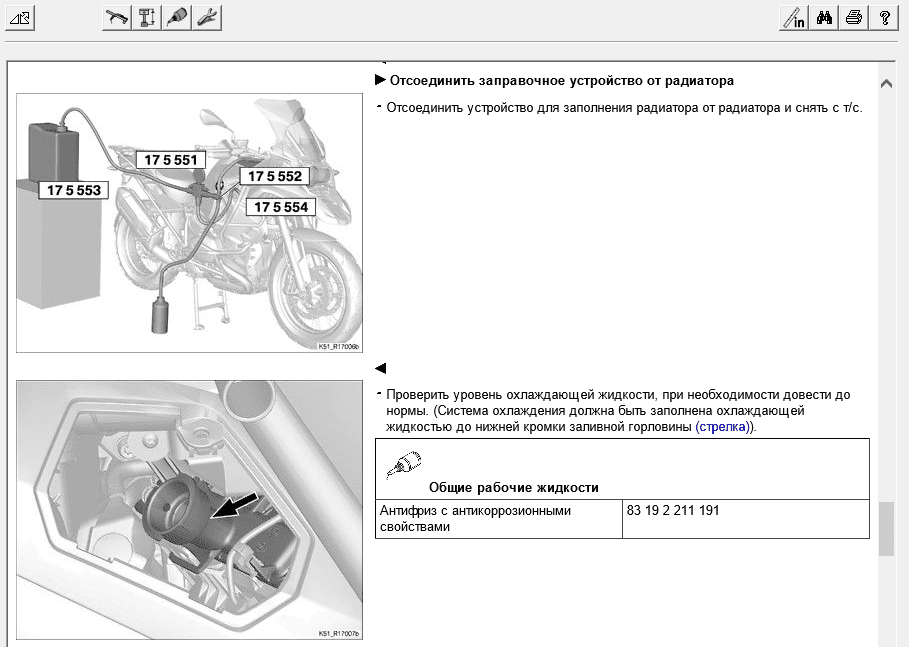Viewport: 909px width, 647px height.
Task: Open search with the binoculars icon
Action: [824, 17]
